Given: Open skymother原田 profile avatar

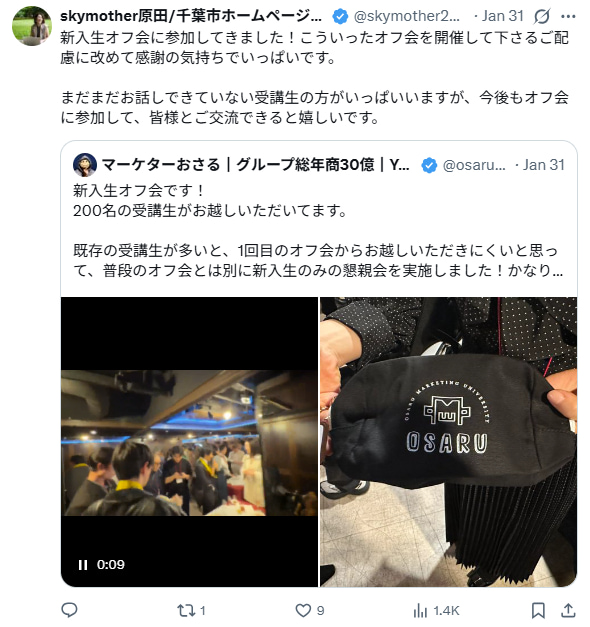Looking at the screenshot, I should click(32, 26).
